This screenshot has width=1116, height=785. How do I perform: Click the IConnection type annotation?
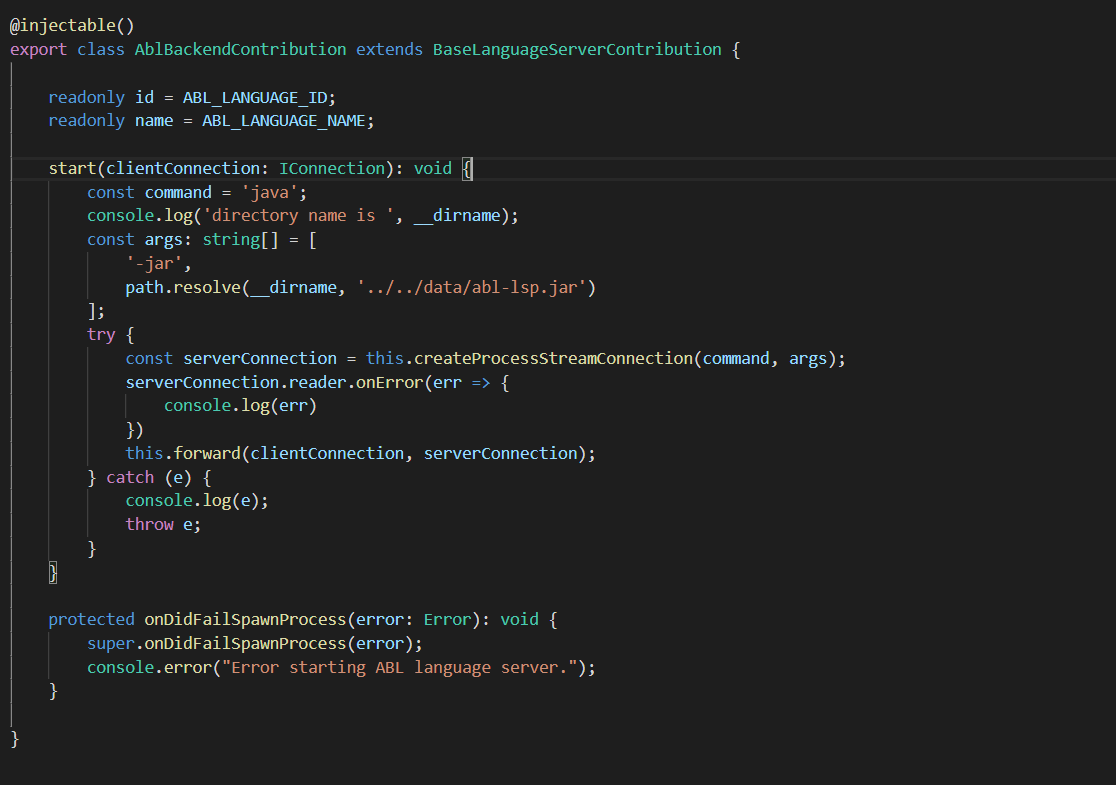pos(333,167)
